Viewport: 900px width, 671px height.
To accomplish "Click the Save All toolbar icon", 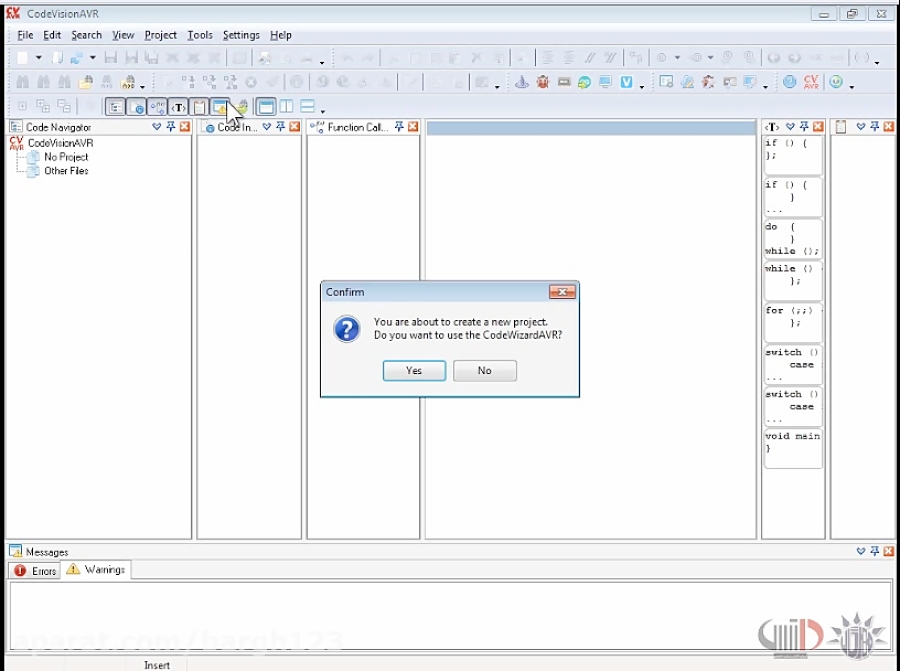I will point(151,56).
